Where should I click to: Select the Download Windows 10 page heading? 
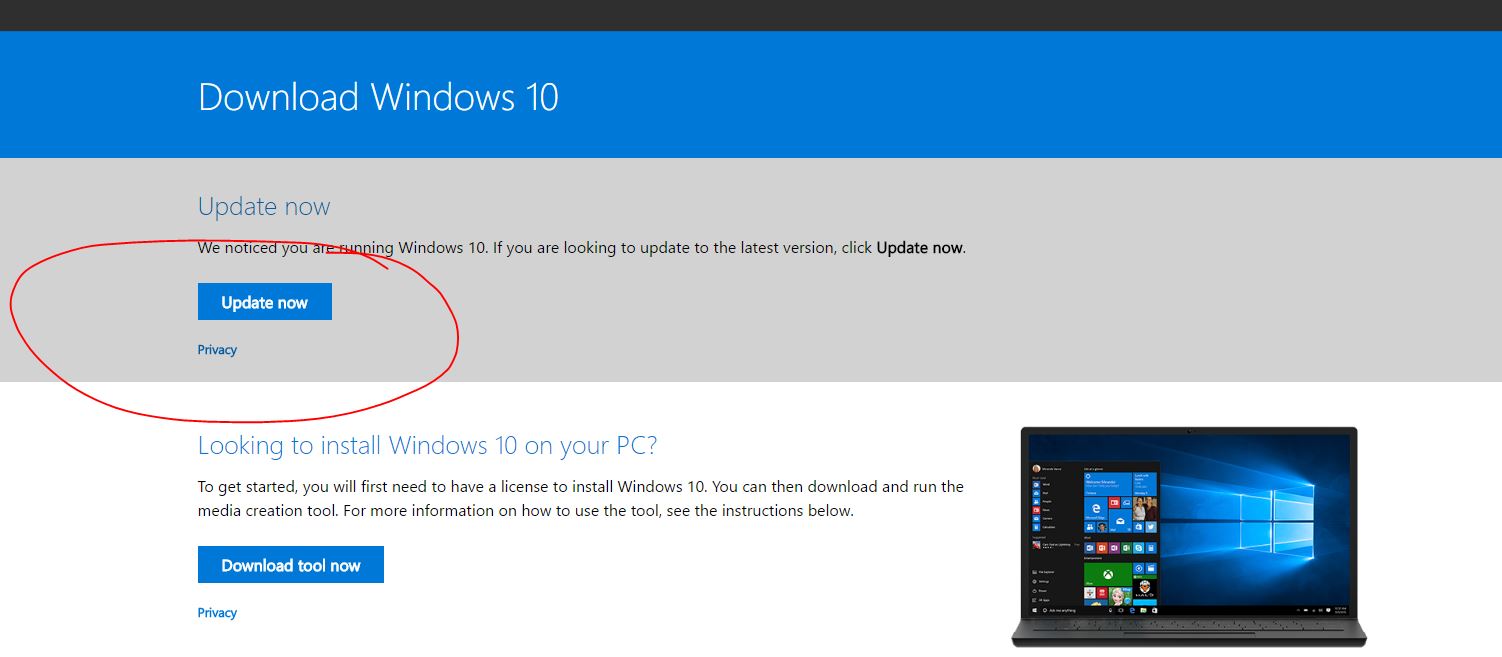coord(378,97)
